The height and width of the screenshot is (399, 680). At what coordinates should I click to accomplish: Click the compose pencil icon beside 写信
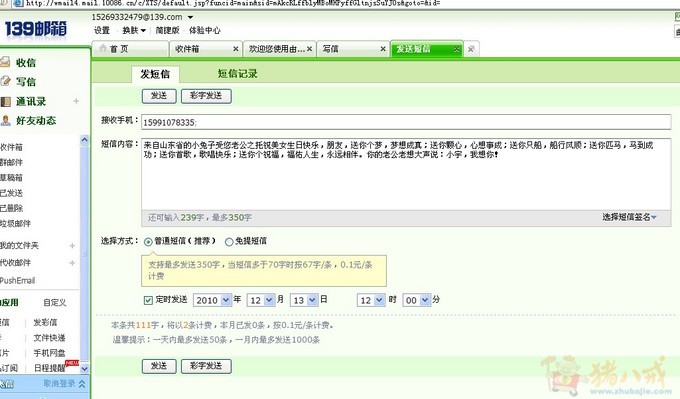[x=5, y=81]
